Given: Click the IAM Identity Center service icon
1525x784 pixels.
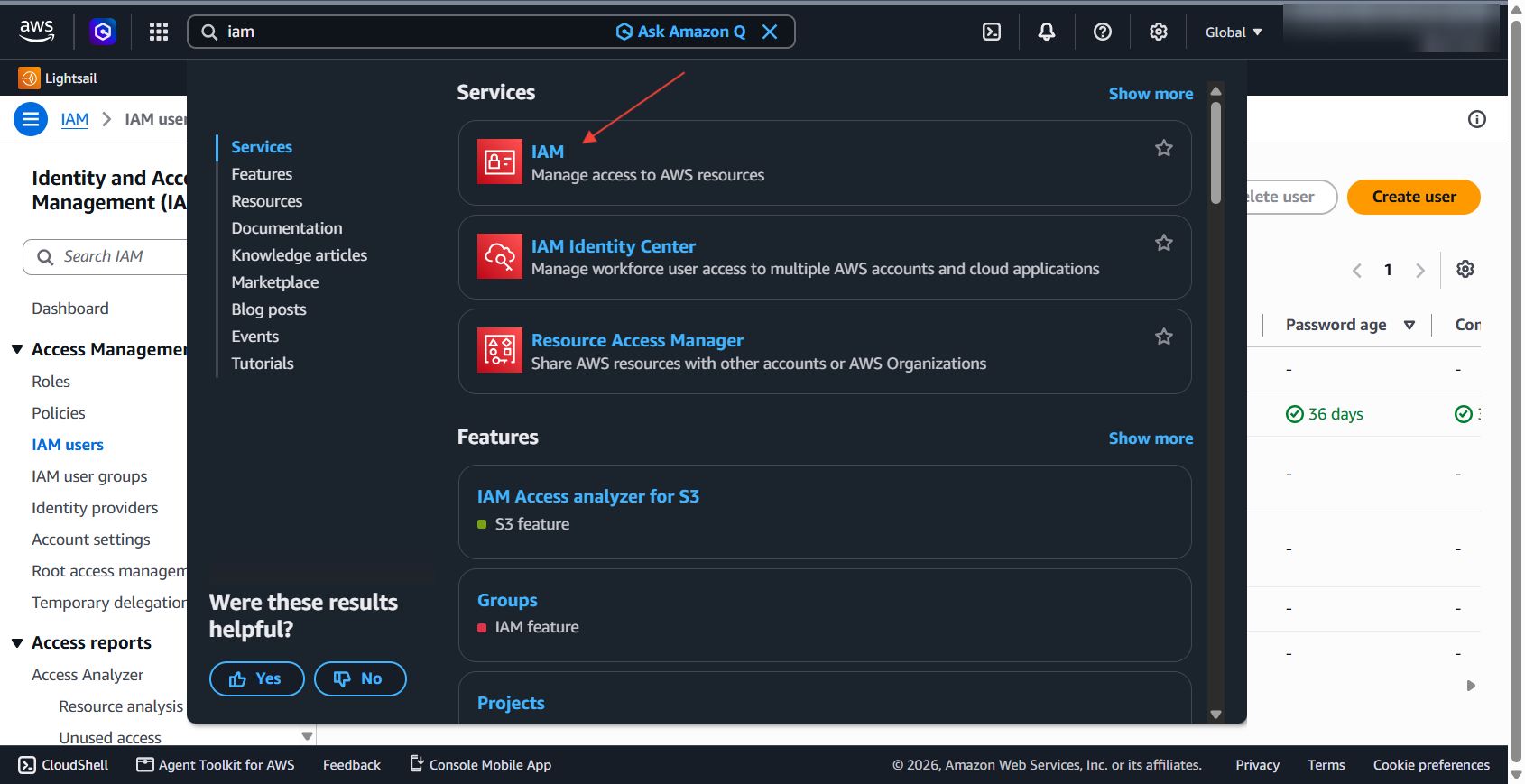Looking at the screenshot, I should pos(500,256).
